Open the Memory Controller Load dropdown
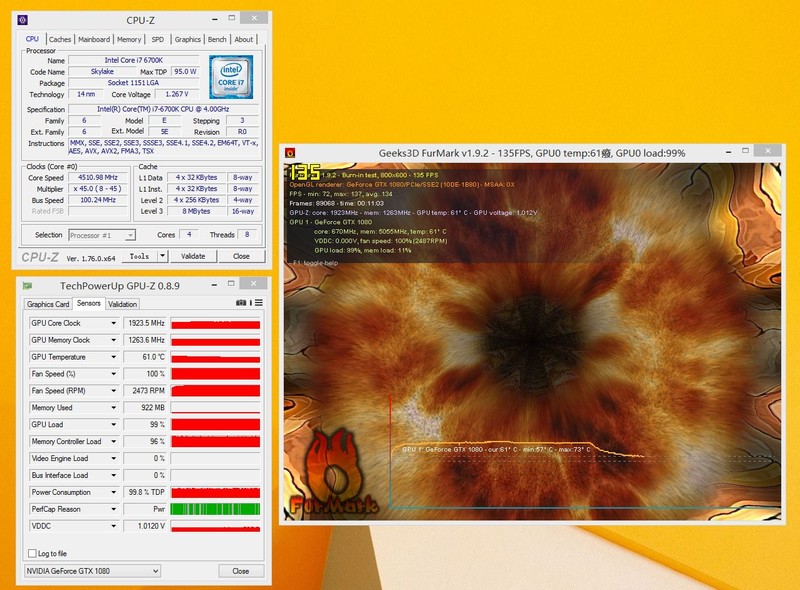The width and height of the screenshot is (800, 590). pos(113,441)
